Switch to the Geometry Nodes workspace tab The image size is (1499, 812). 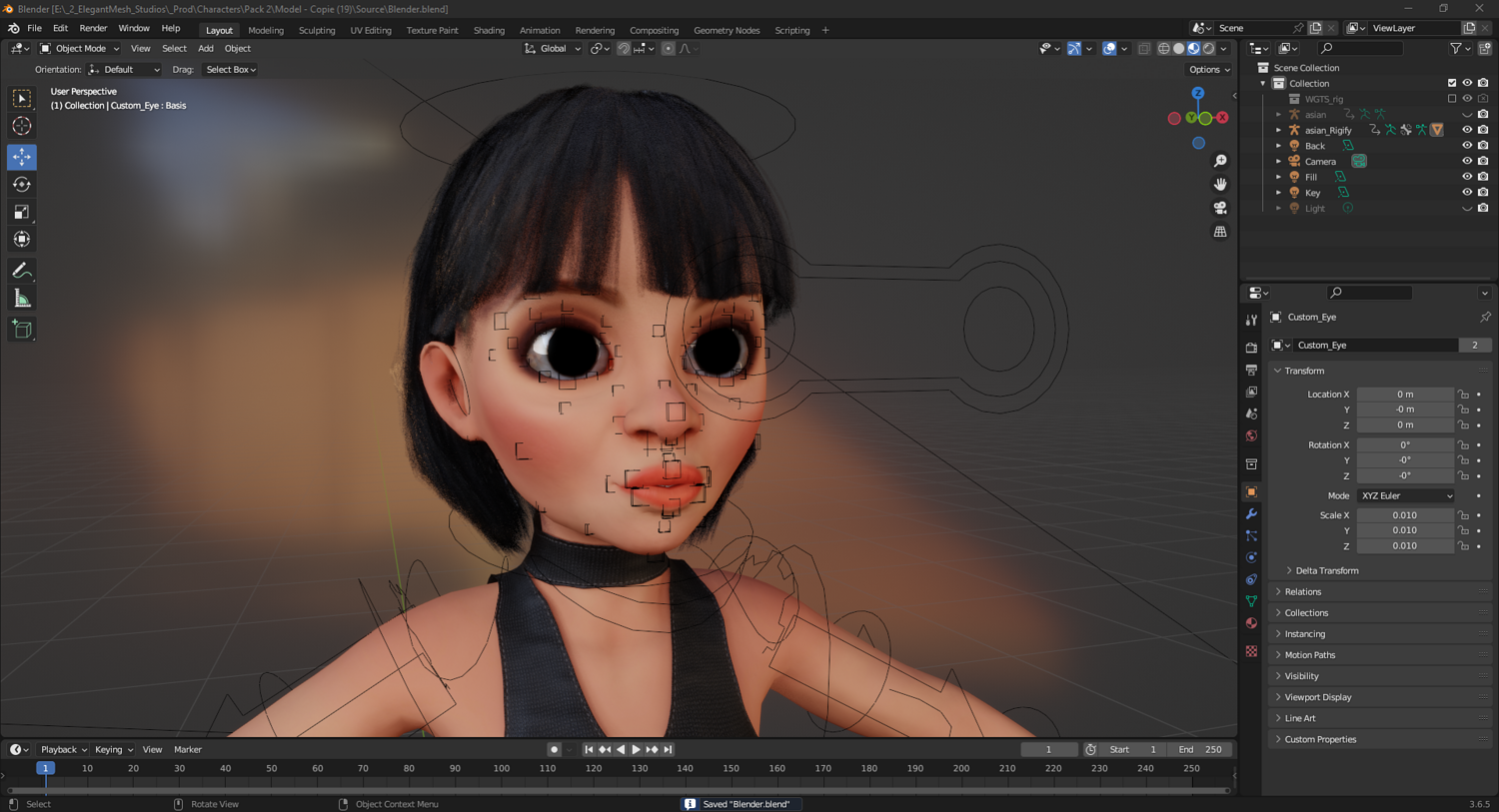click(727, 30)
